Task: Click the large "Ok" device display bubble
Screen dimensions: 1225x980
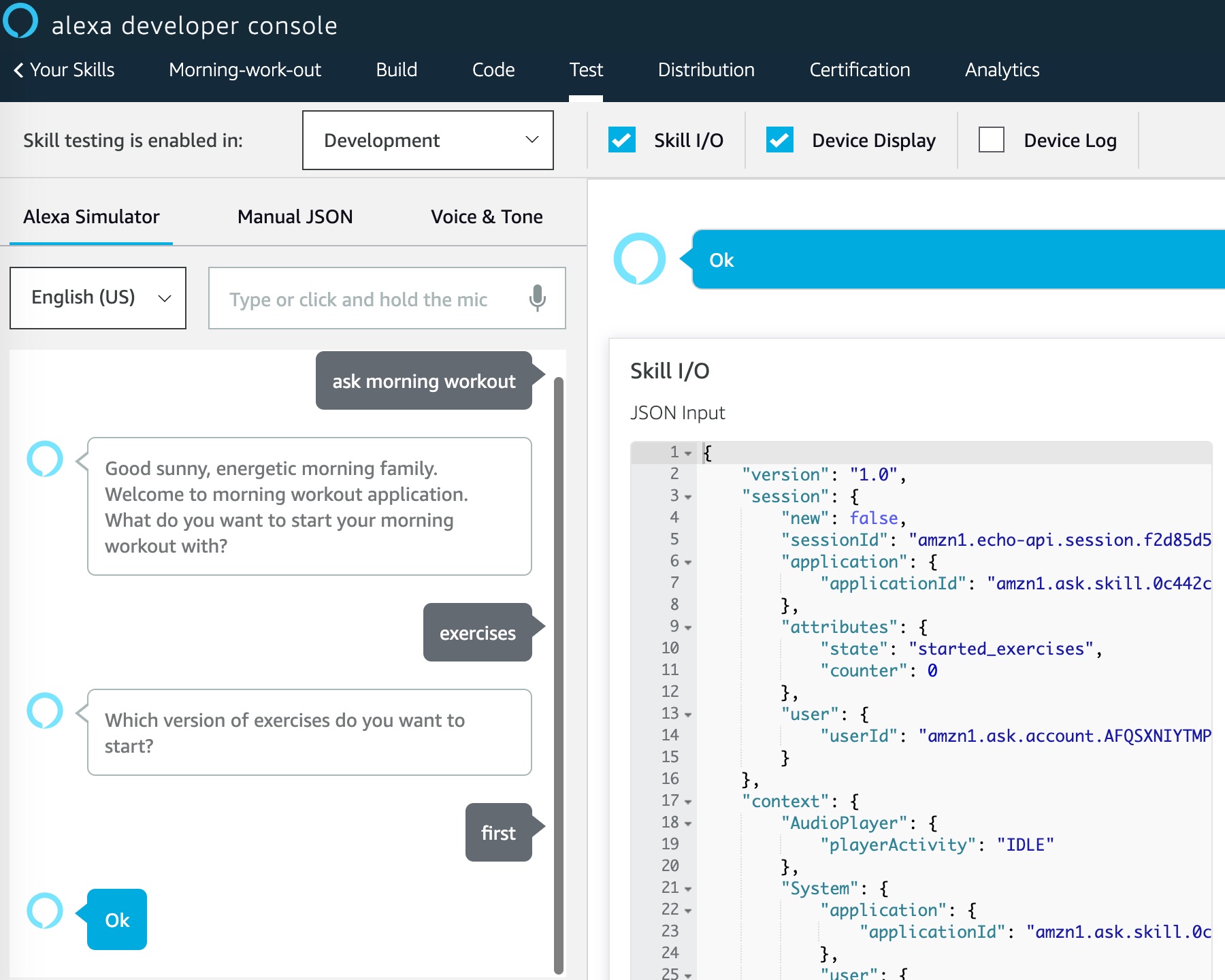Action: pos(958,259)
